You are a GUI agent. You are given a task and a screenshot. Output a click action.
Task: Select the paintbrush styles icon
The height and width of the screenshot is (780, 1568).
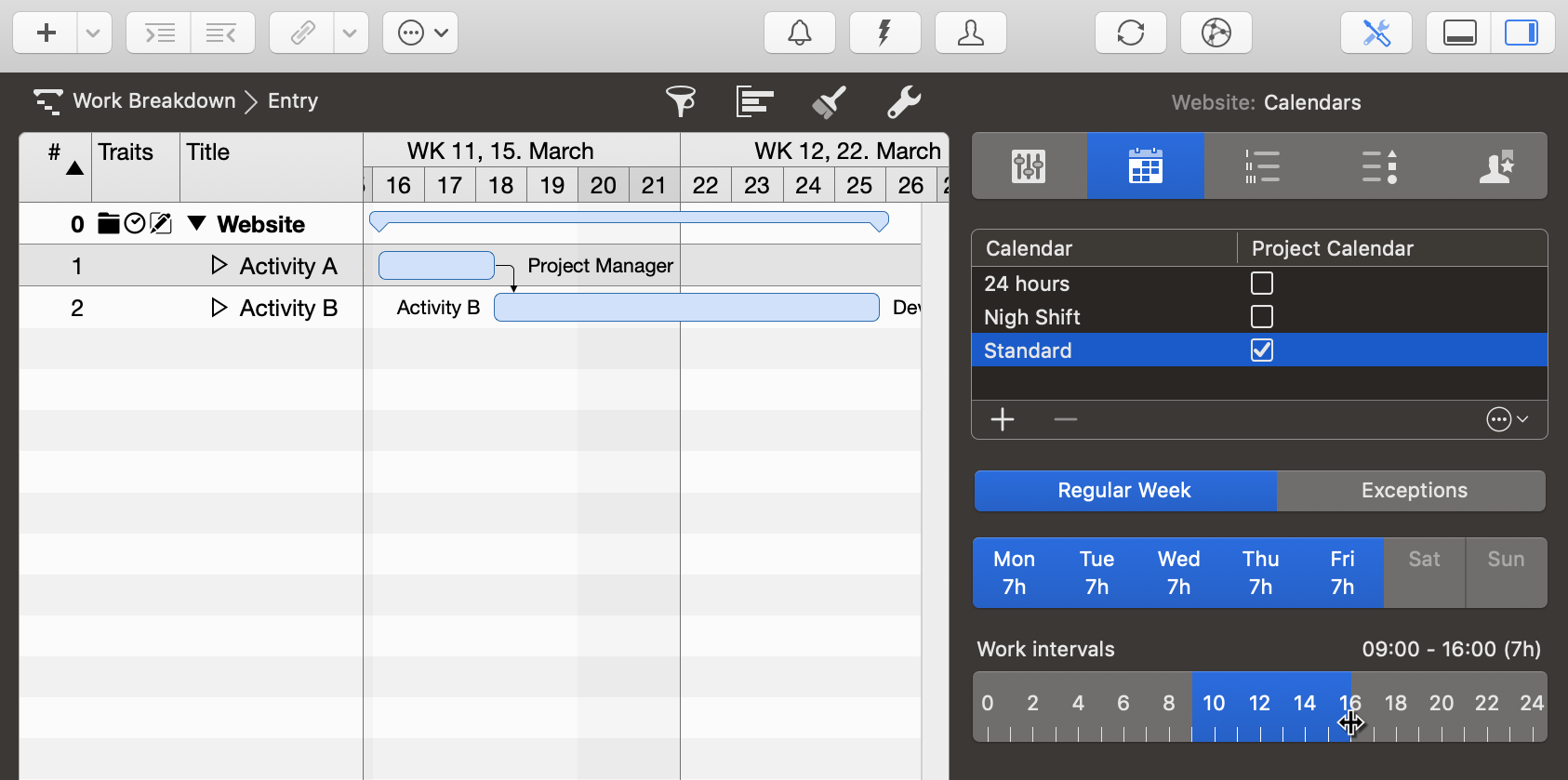pos(829,101)
